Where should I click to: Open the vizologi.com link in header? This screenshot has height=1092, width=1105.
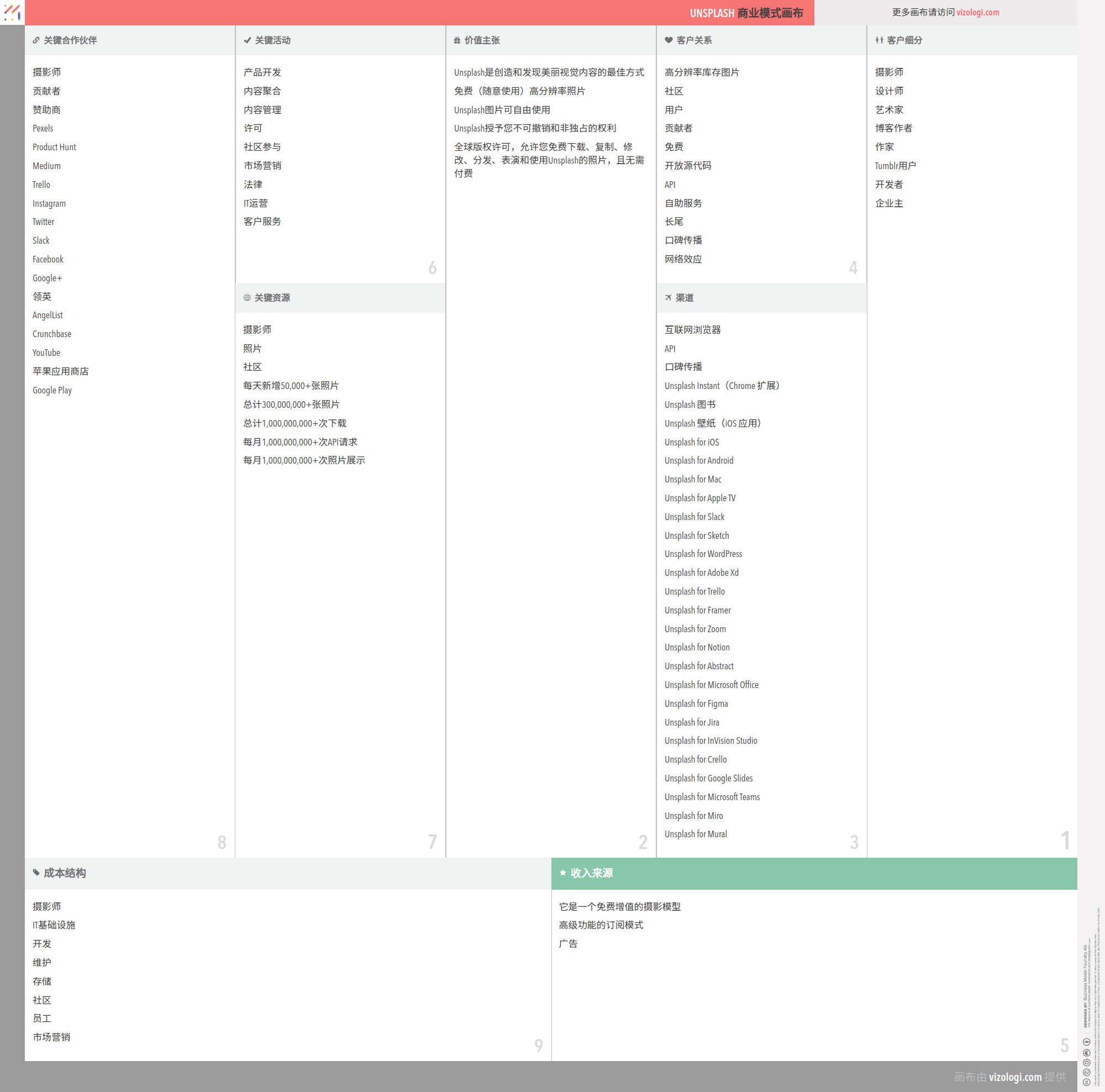[977, 13]
